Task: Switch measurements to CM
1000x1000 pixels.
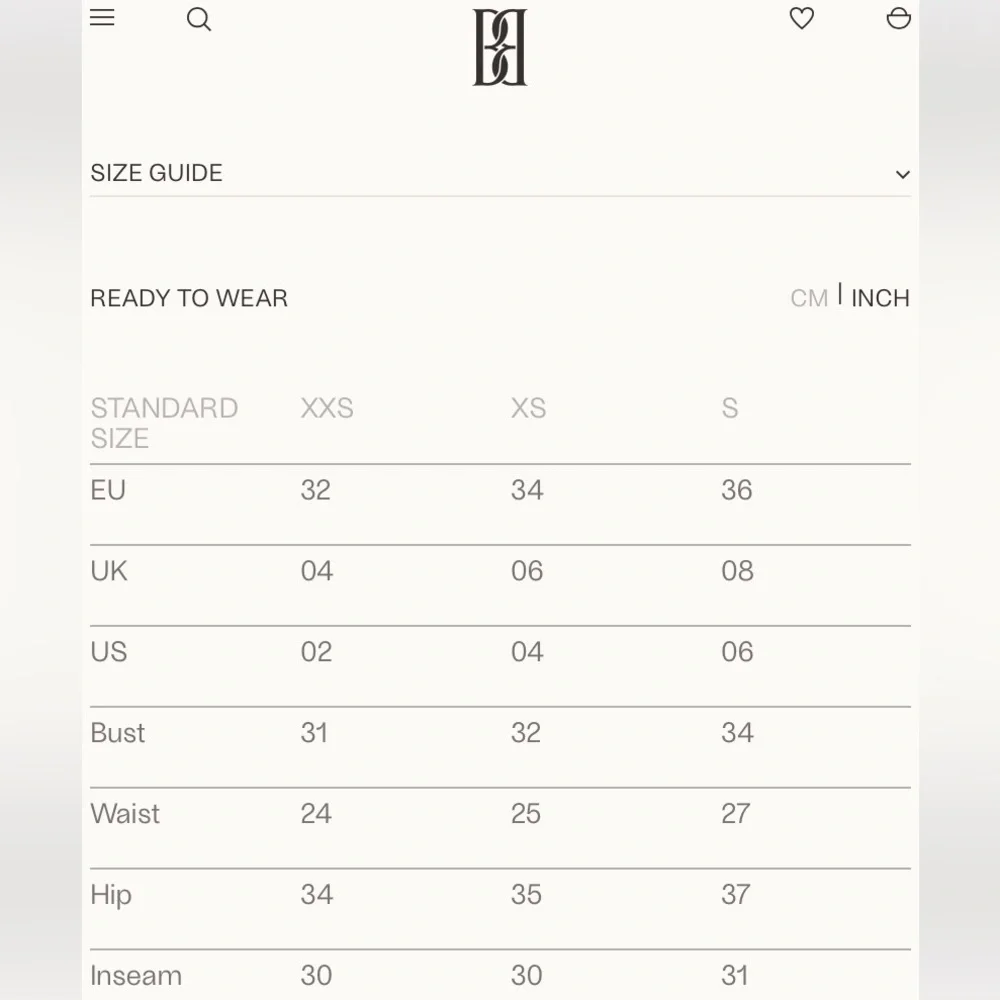Action: 808,298
